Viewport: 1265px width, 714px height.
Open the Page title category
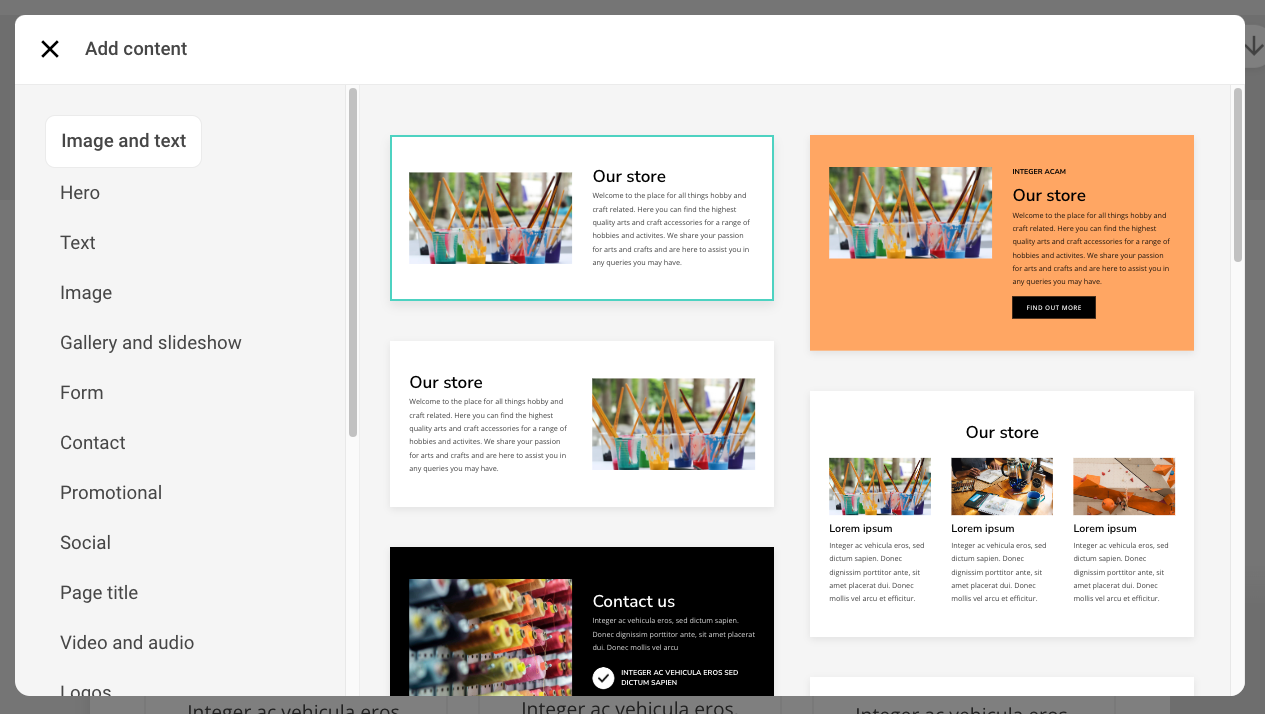click(x=99, y=593)
